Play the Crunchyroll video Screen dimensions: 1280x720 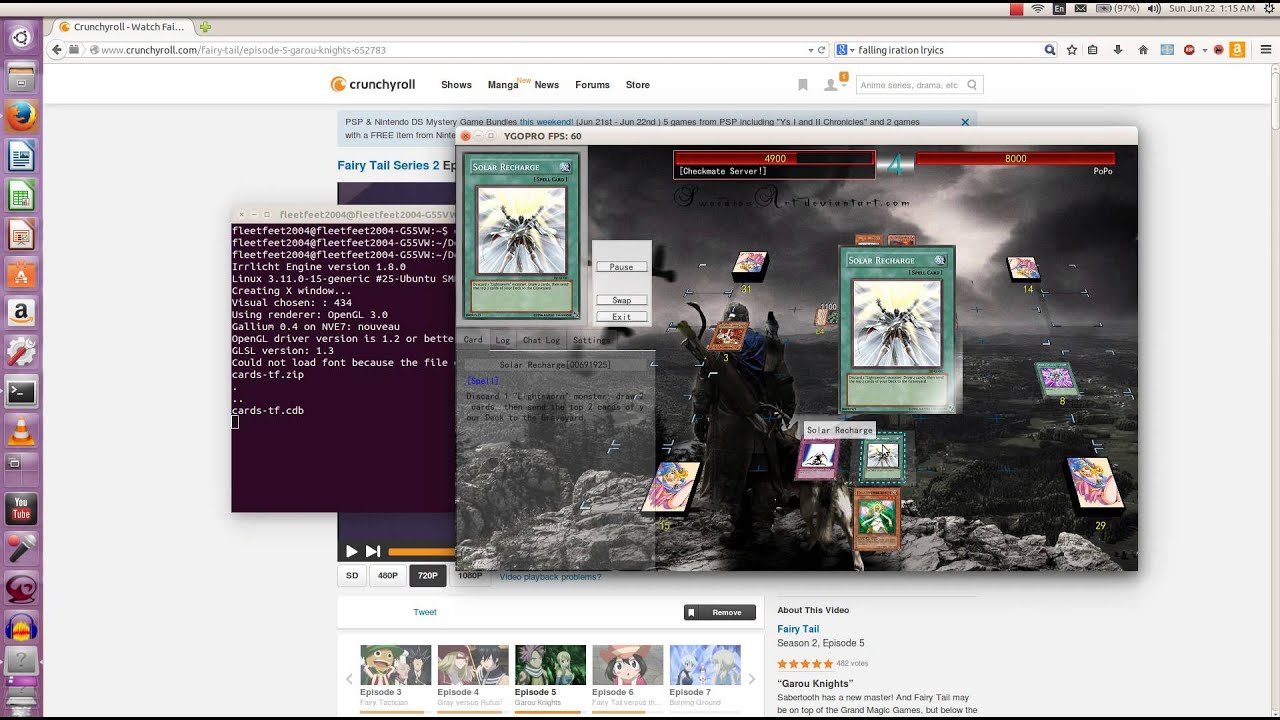351,551
